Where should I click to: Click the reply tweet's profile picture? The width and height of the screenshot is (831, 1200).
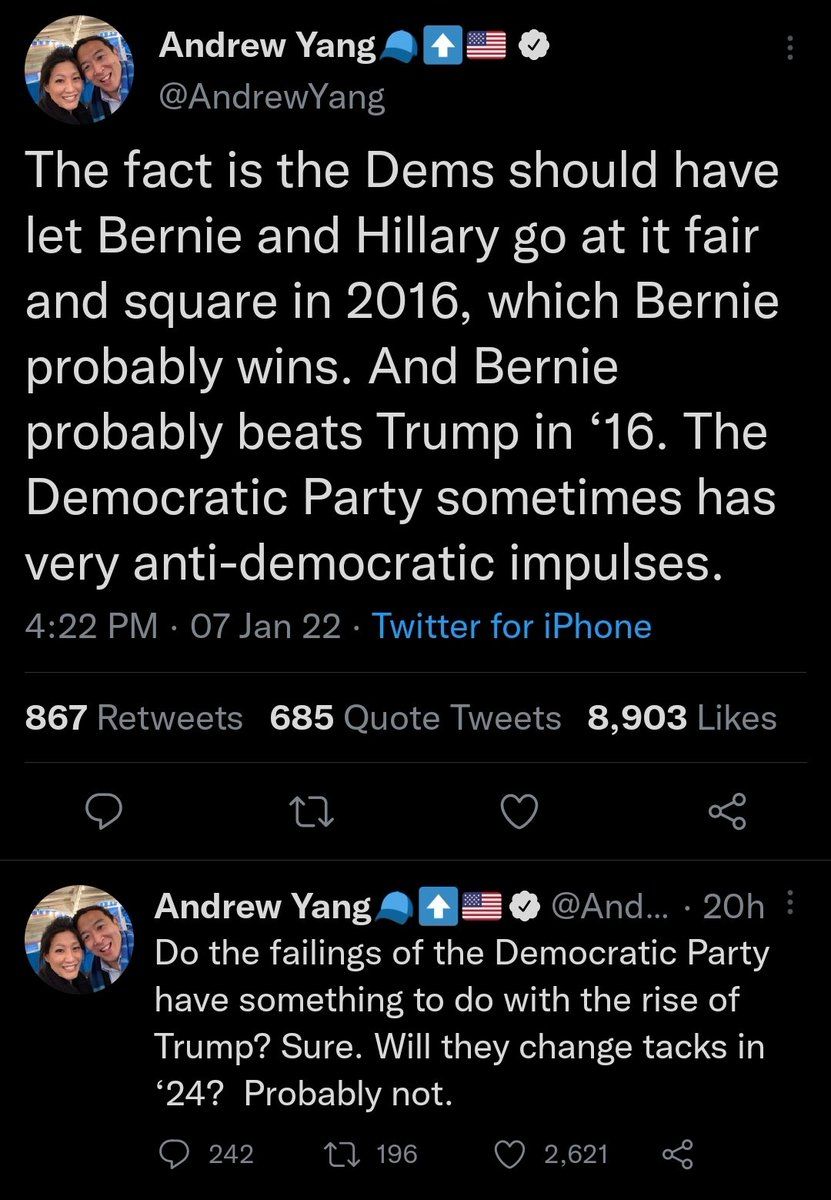click(78, 938)
